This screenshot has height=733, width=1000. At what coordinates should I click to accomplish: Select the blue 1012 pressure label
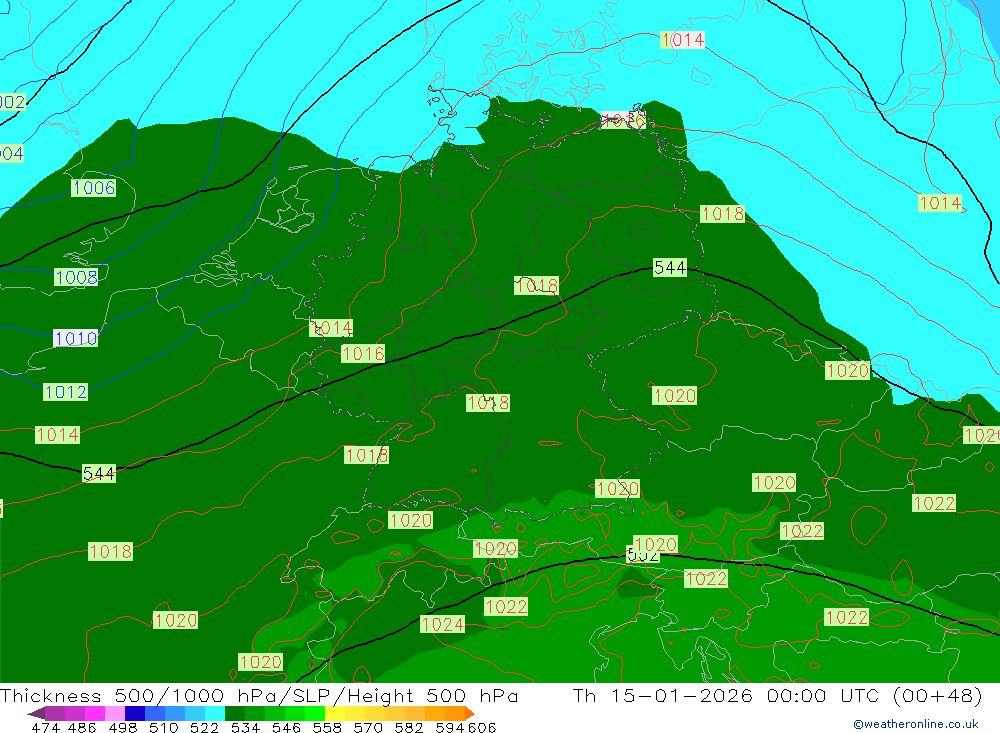pos(66,392)
